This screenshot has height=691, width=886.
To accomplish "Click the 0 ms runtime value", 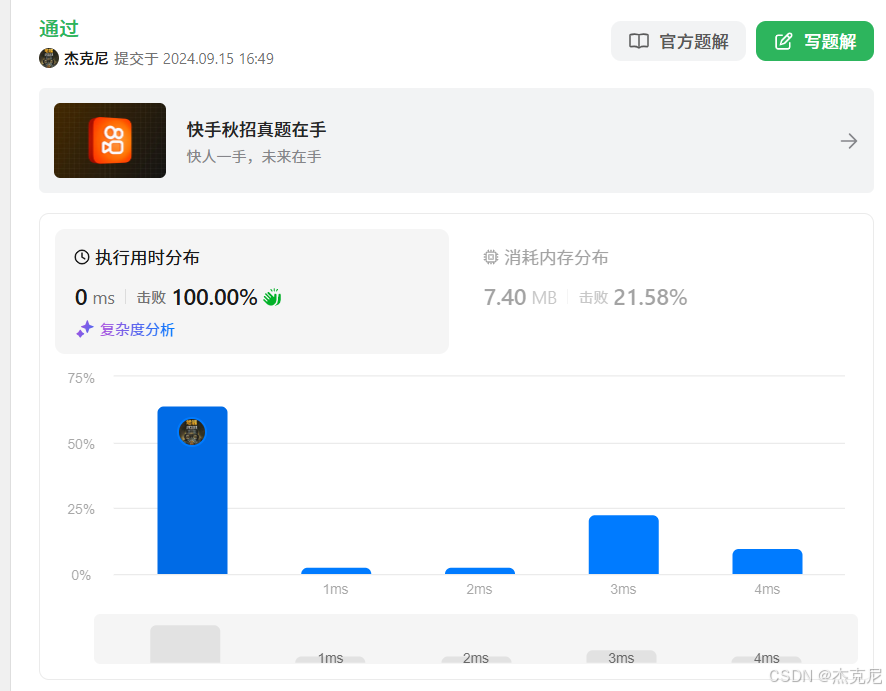I will point(95,297).
